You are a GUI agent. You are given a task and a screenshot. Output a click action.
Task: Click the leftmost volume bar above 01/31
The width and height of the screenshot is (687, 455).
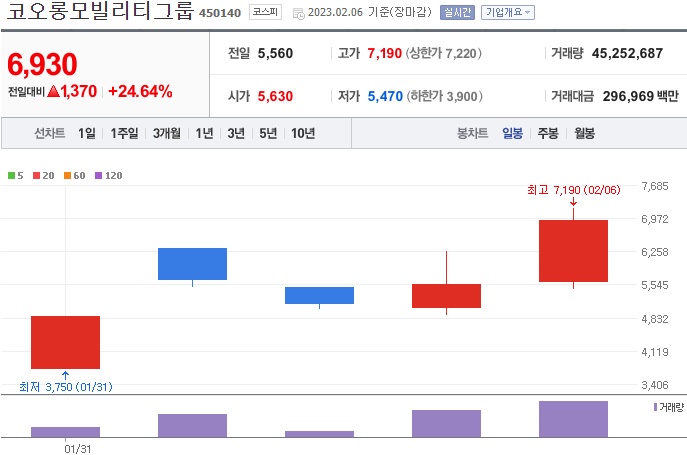pyautogui.click(x=65, y=432)
